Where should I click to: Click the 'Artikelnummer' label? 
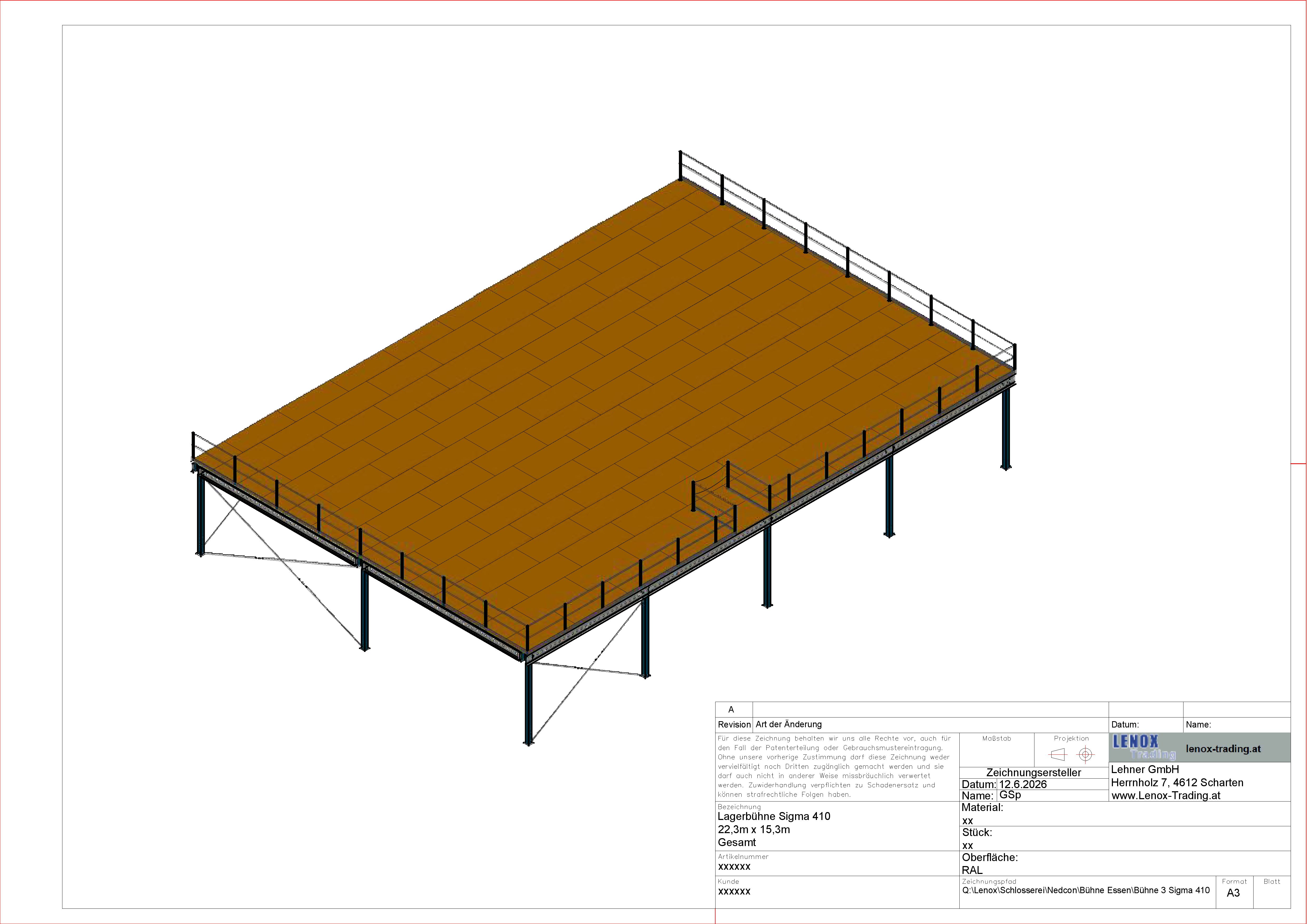coord(743,856)
